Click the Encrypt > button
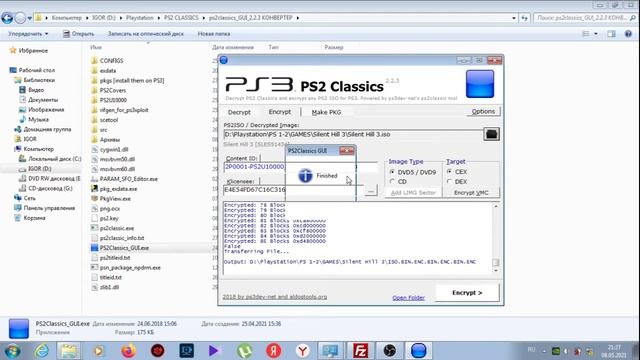Screen dimensions: 640x360 (x=467, y=293)
